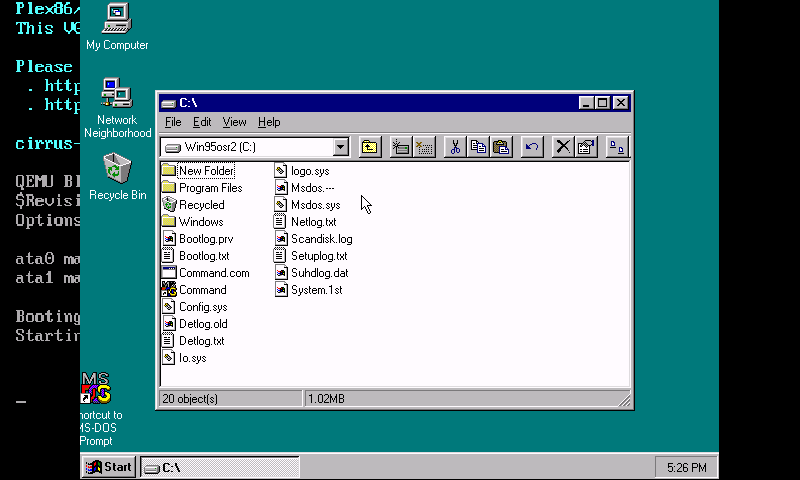
Task: Click the Map Network Drive toolbar icon
Action: pyautogui.click(x=401, y=147)
